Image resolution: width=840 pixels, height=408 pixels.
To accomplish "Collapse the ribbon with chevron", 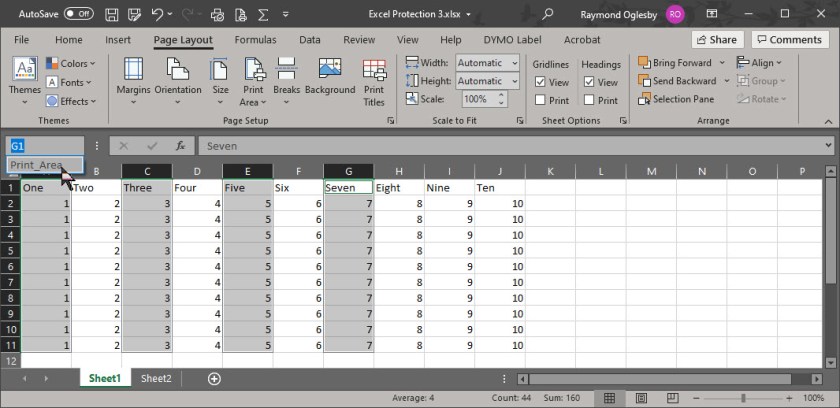I will (828, 122).
